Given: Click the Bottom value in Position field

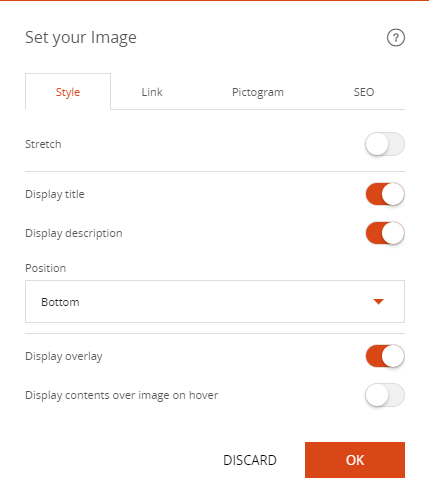Looking at the screenshot, I should pos(60,302).
